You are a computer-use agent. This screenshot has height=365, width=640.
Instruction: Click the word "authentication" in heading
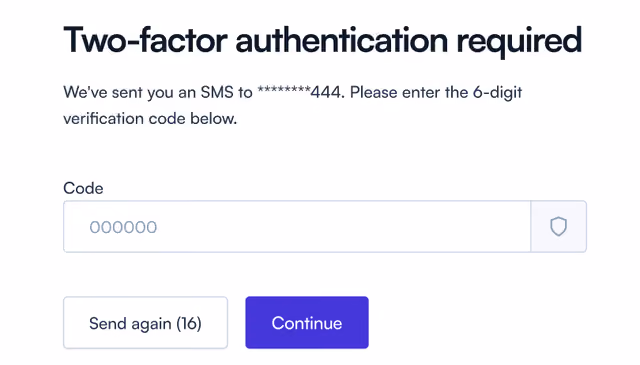pos(342,40)
